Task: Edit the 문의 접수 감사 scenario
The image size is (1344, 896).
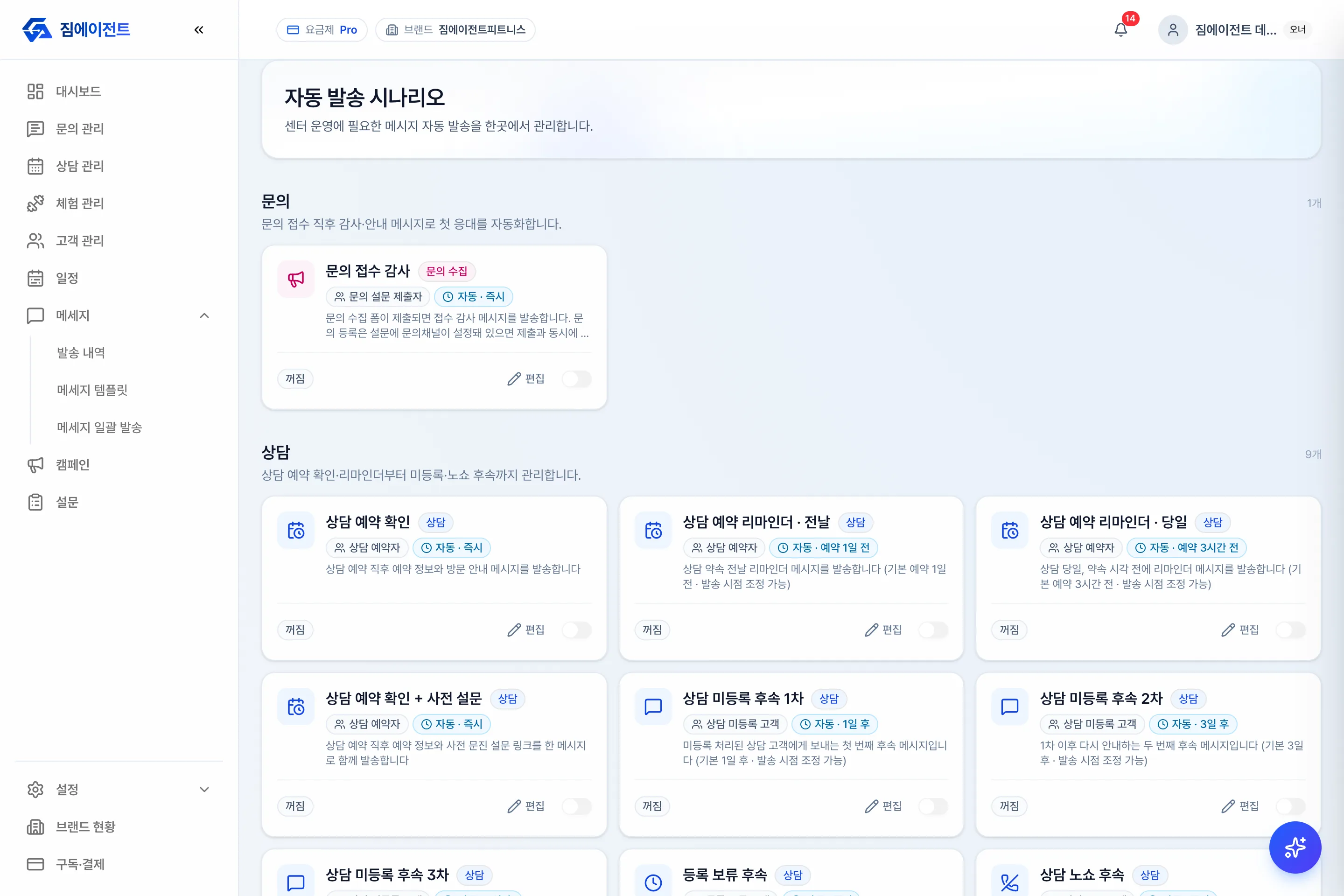Action: pyautogui.click(x=526, y=379)
